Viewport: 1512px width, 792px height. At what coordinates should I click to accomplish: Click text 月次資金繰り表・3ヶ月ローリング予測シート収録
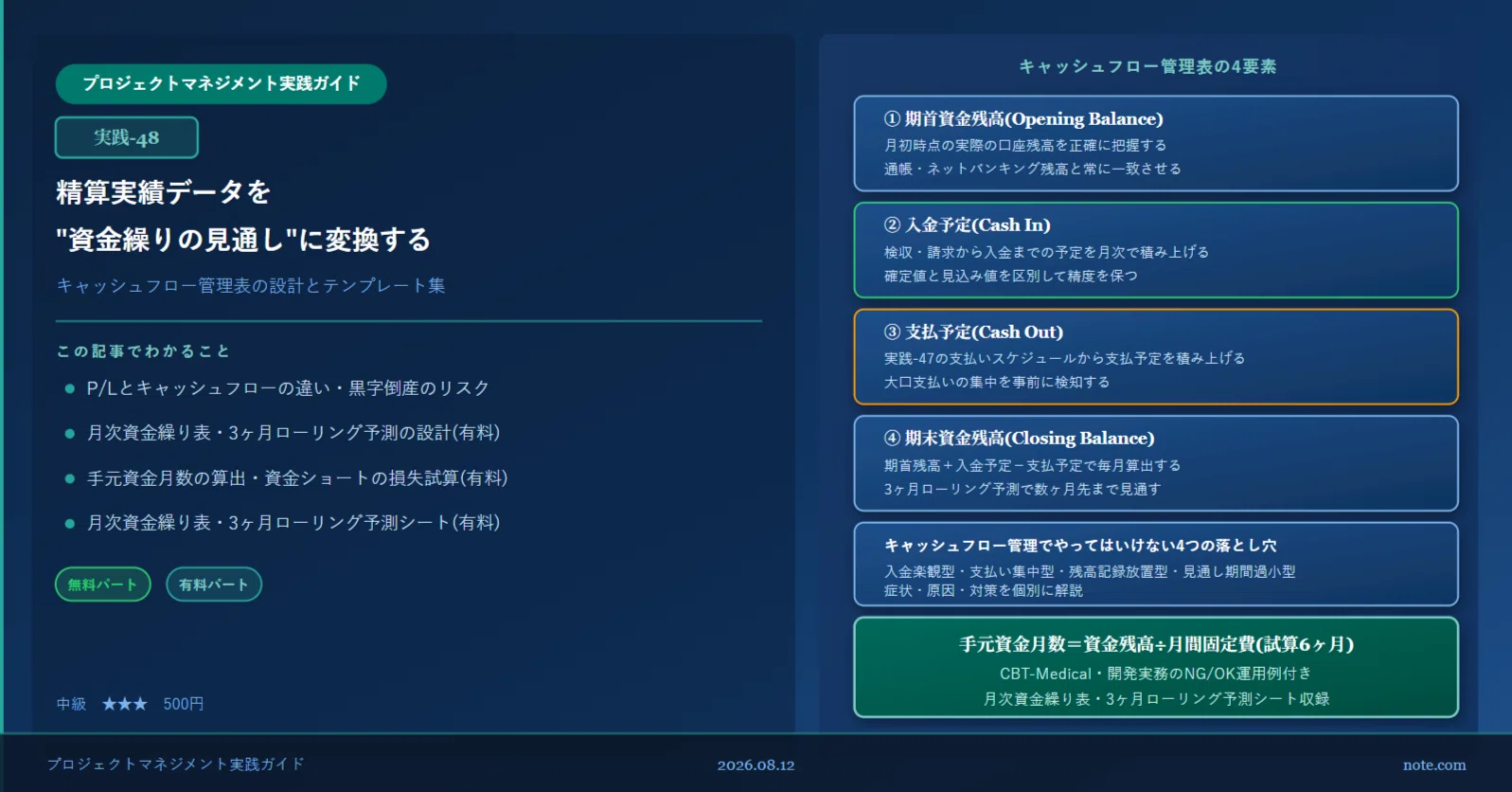(1156, 699)
